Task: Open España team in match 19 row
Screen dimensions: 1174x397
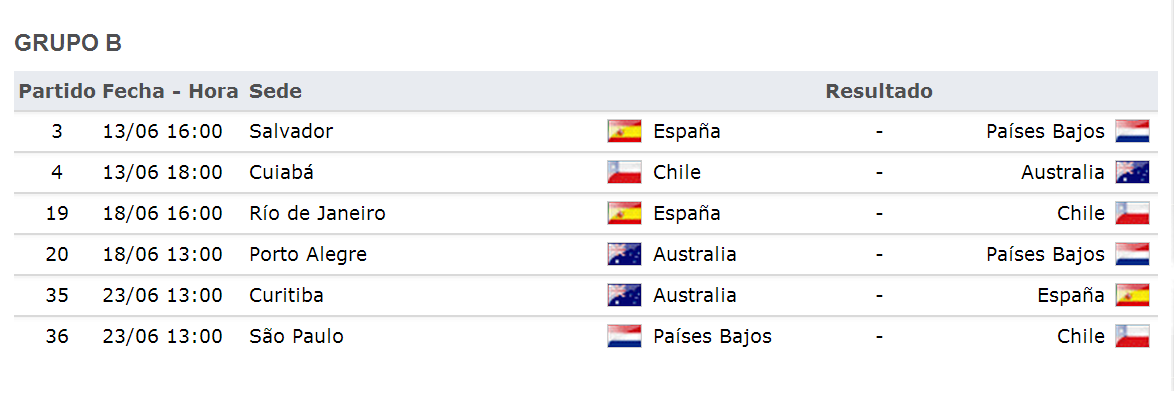Action: 687,213
